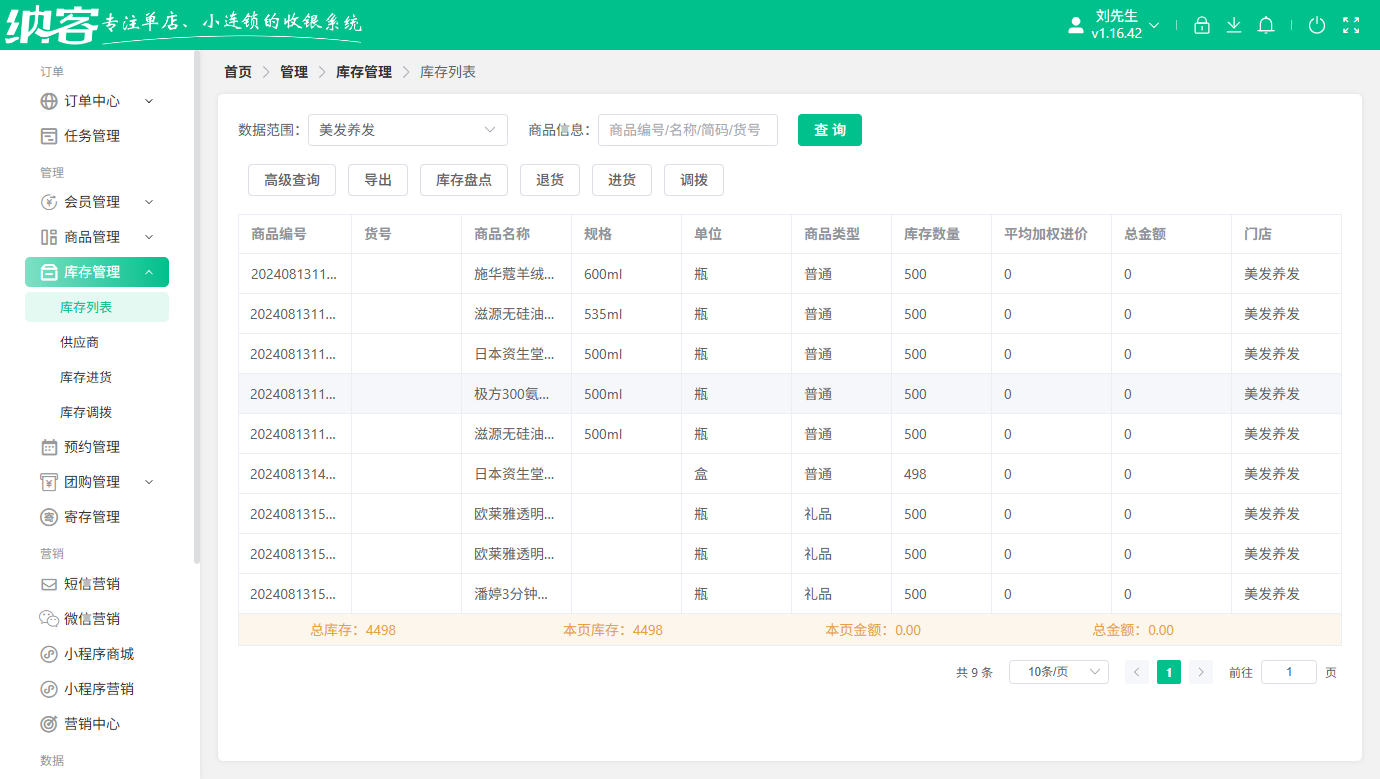Screen dimensions: 1380x779
Task: Collapse the 库存管理 menu chevron
Action: click(x=149, y=272)
